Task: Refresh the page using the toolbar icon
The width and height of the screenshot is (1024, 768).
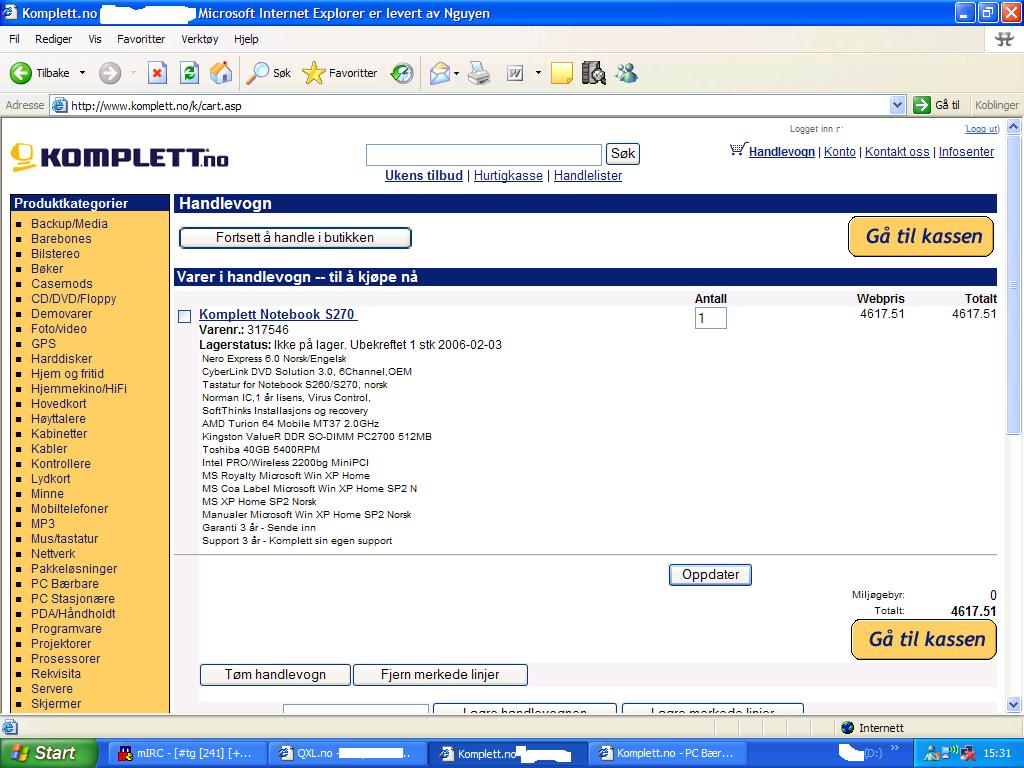Action: click(x=189, y=73)
